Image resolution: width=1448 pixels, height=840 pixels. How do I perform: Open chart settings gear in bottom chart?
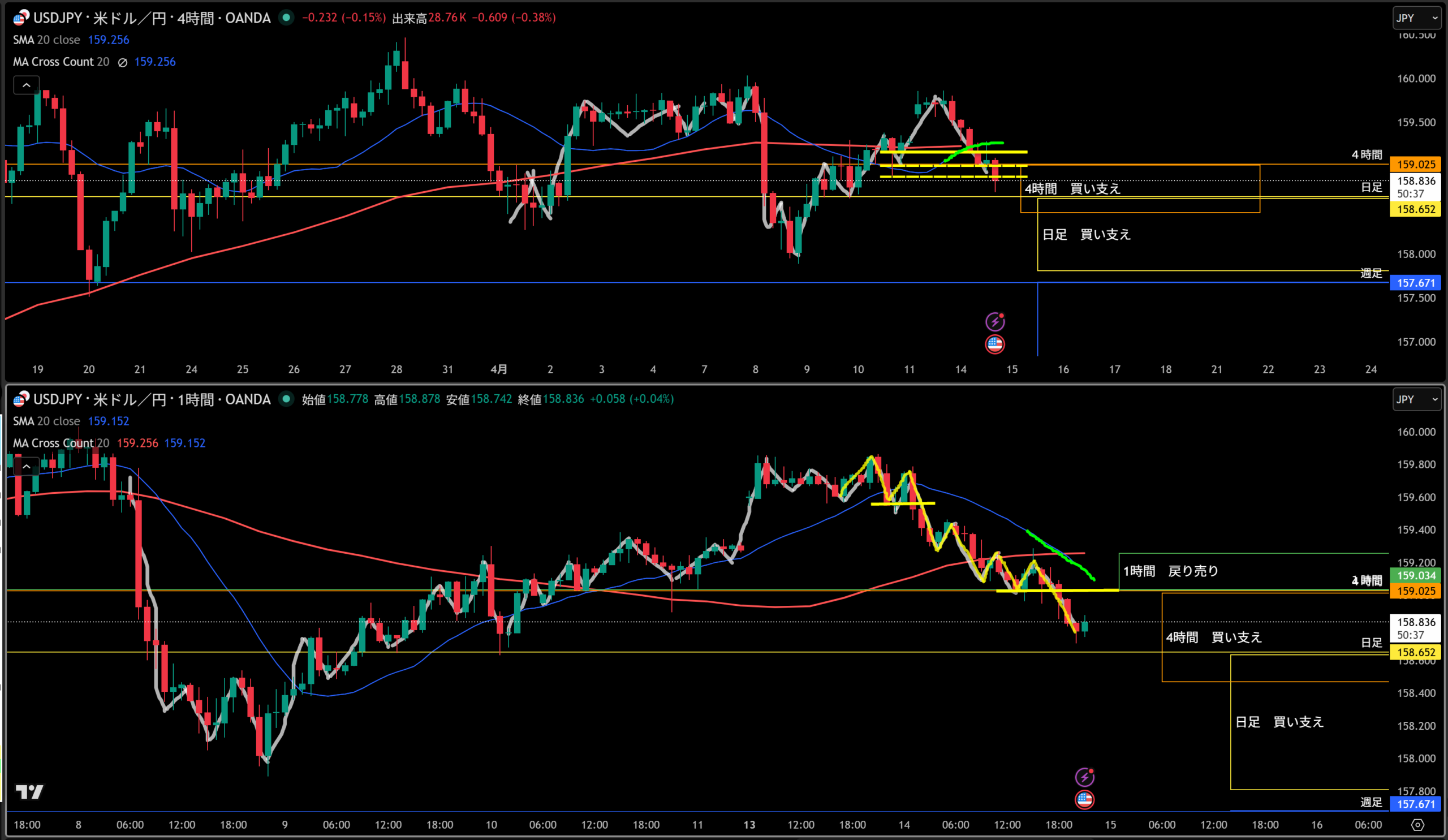point(1417,825)
